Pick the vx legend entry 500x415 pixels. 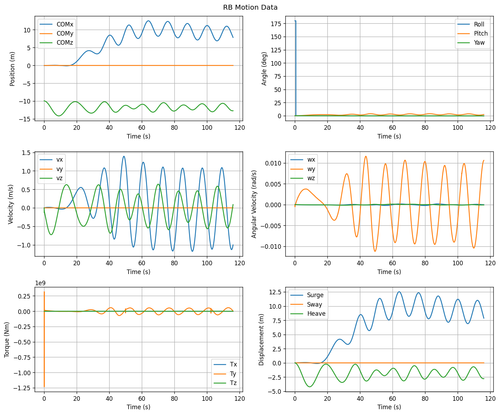51,160
